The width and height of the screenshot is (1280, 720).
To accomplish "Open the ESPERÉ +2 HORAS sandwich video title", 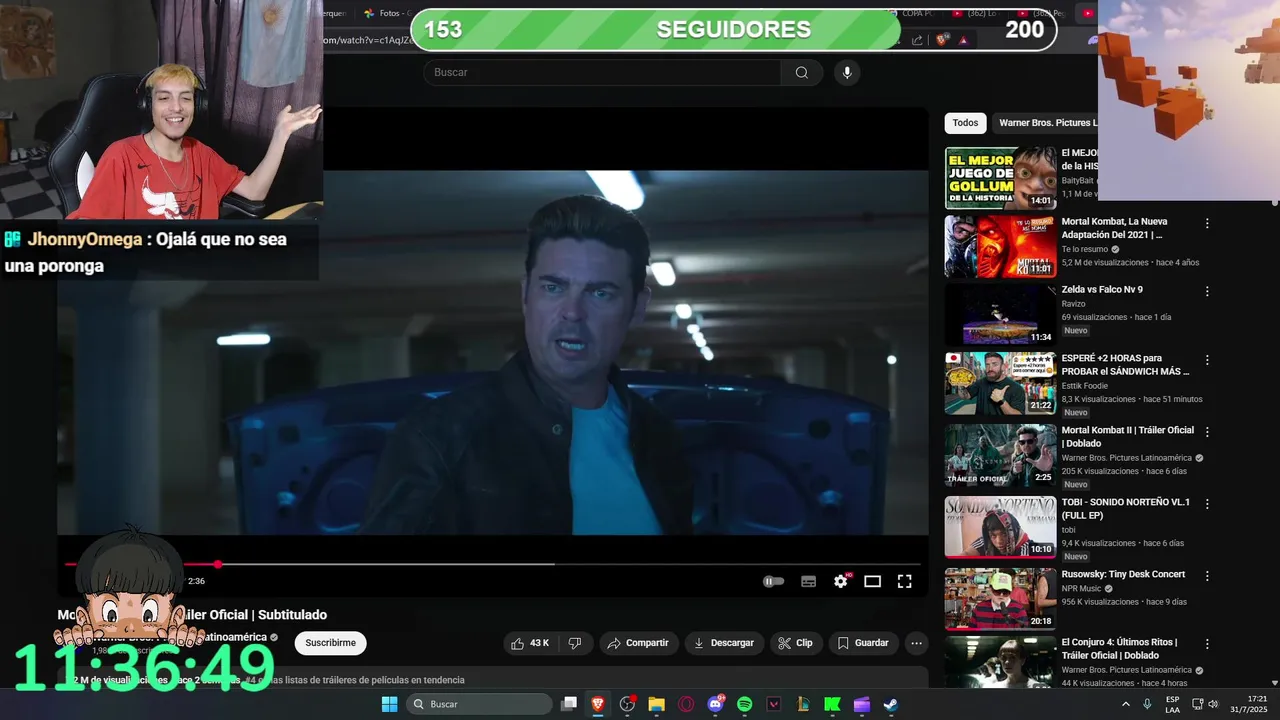I will pos(1125,365).
